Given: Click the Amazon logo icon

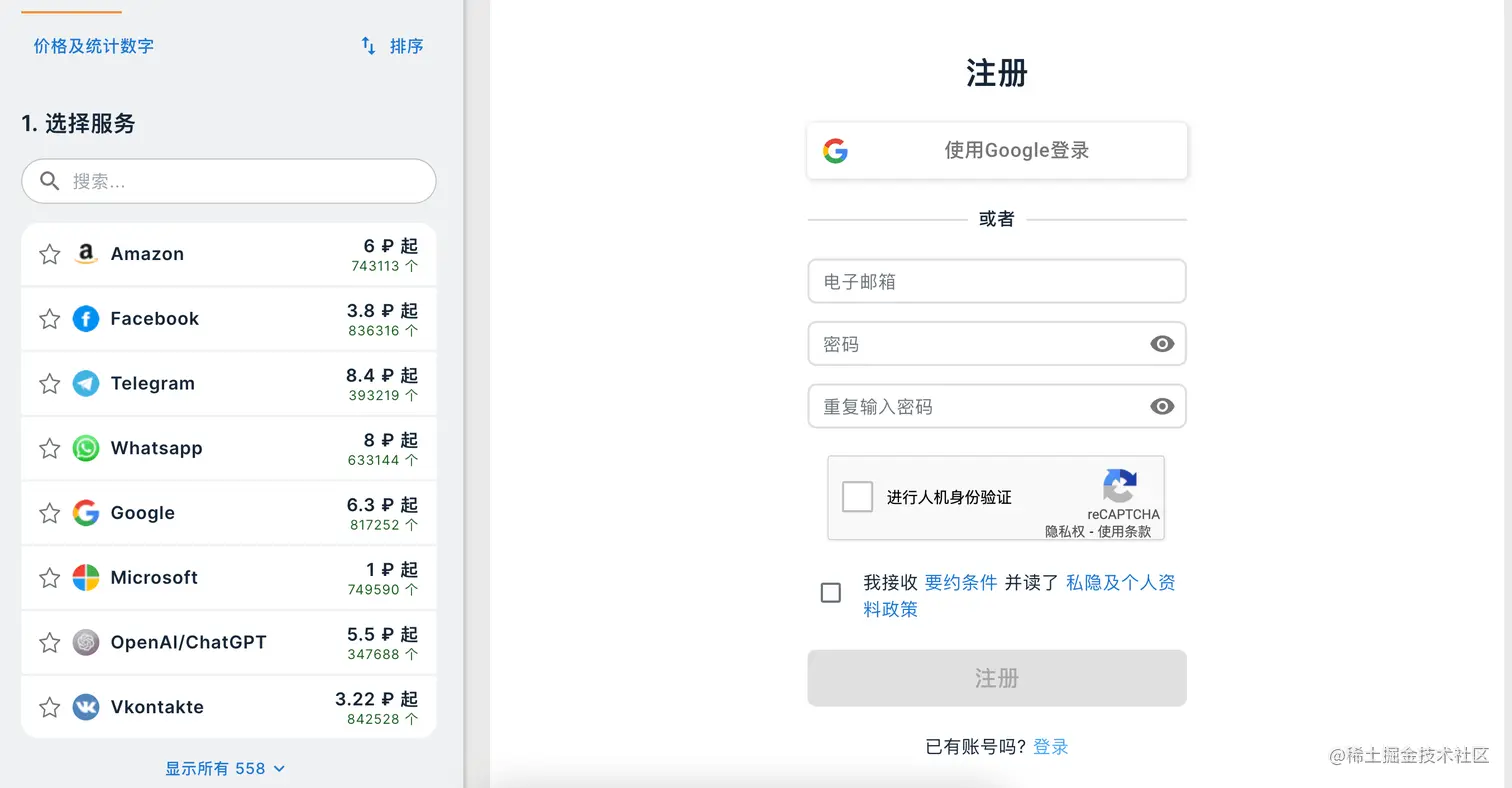Looking at the screenshot, I should click(x=86, y=254).
